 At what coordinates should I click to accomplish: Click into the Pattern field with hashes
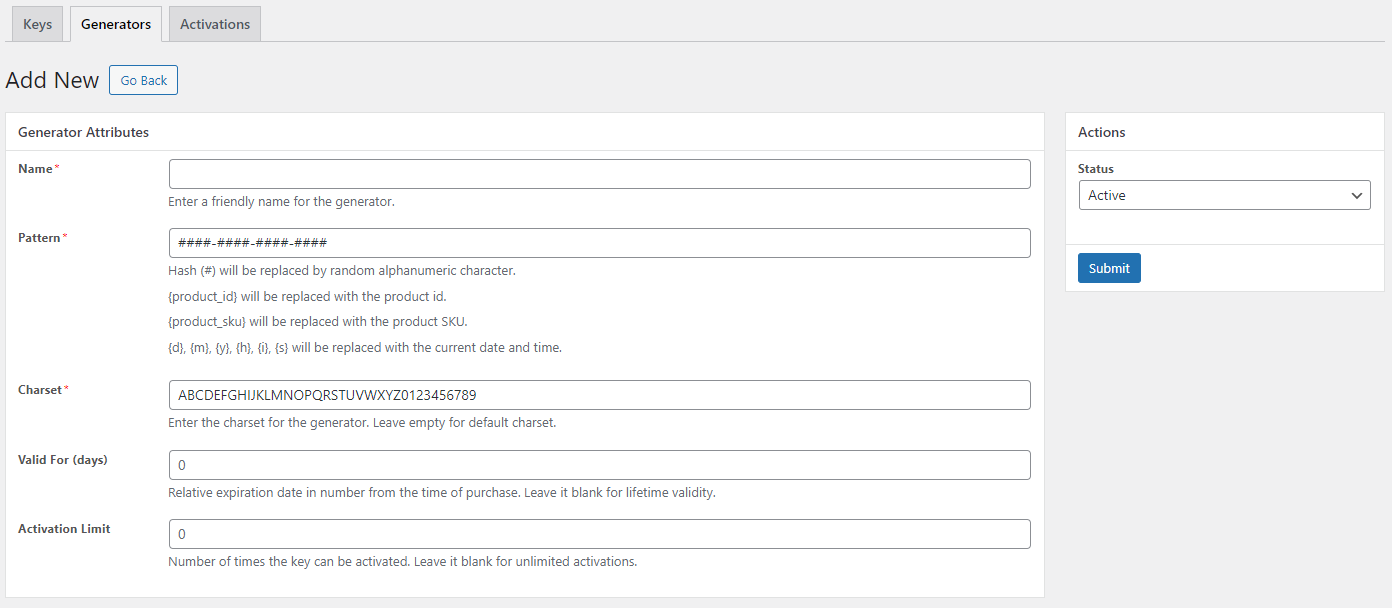point(600,243)
